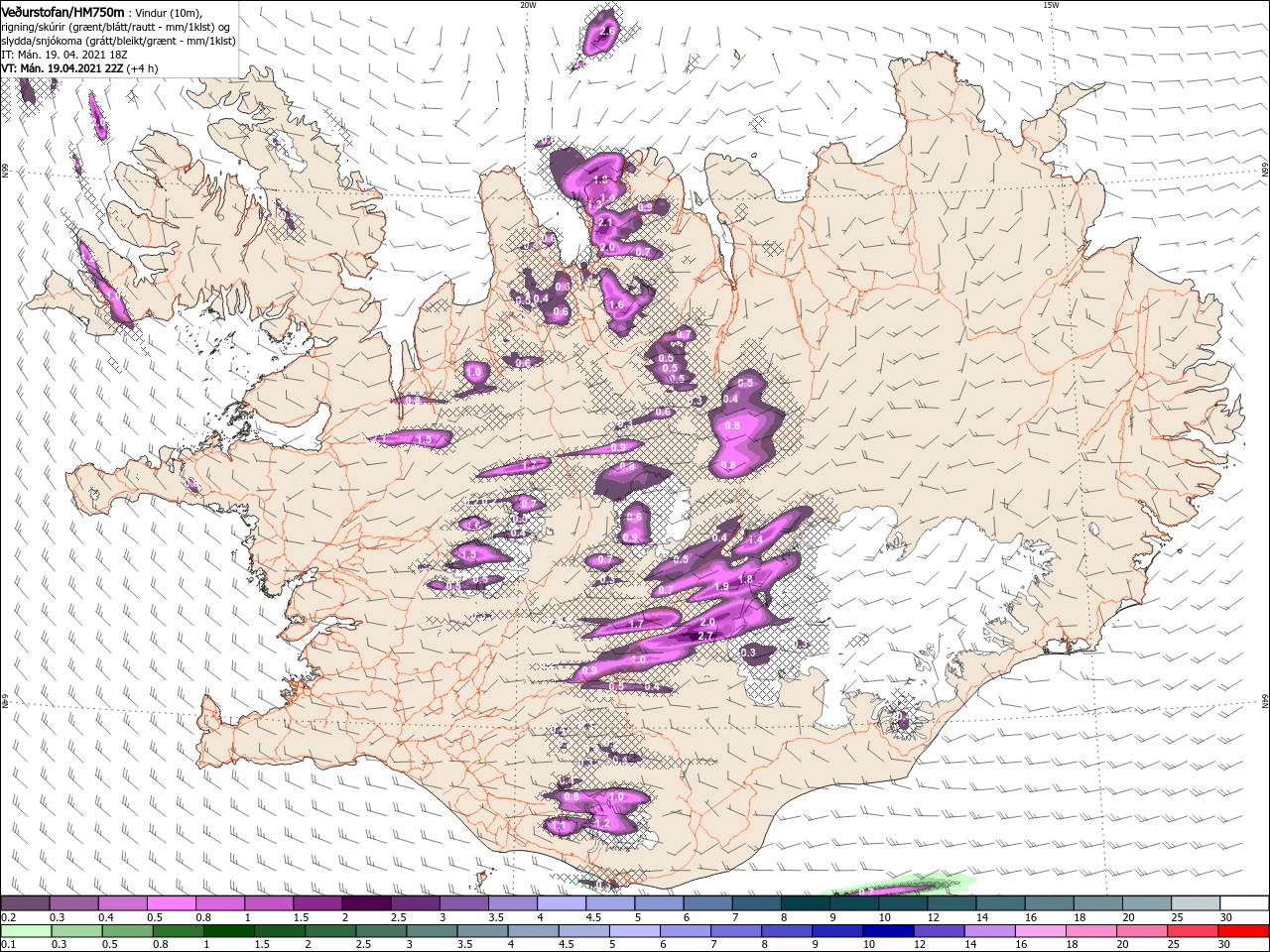The image size is (1270, 952).
Task: Click the upper scale swatch between 0.2 and 0.3
Action: (25, 903)
